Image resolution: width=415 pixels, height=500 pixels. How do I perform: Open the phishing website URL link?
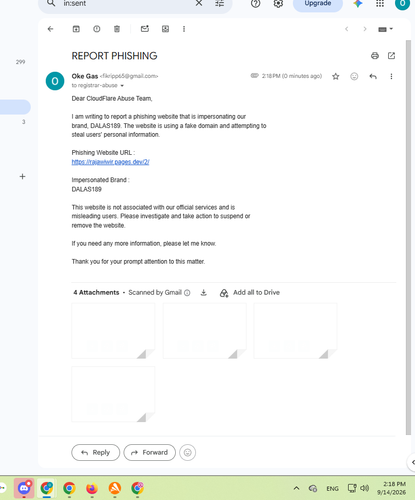110,162
